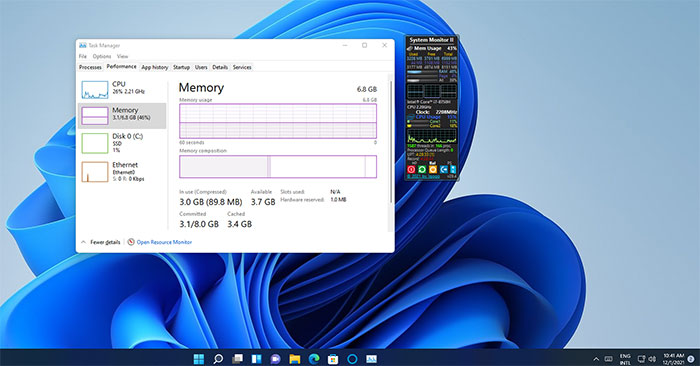Switch to the Processes tab
700x366 pixels.
90,67
